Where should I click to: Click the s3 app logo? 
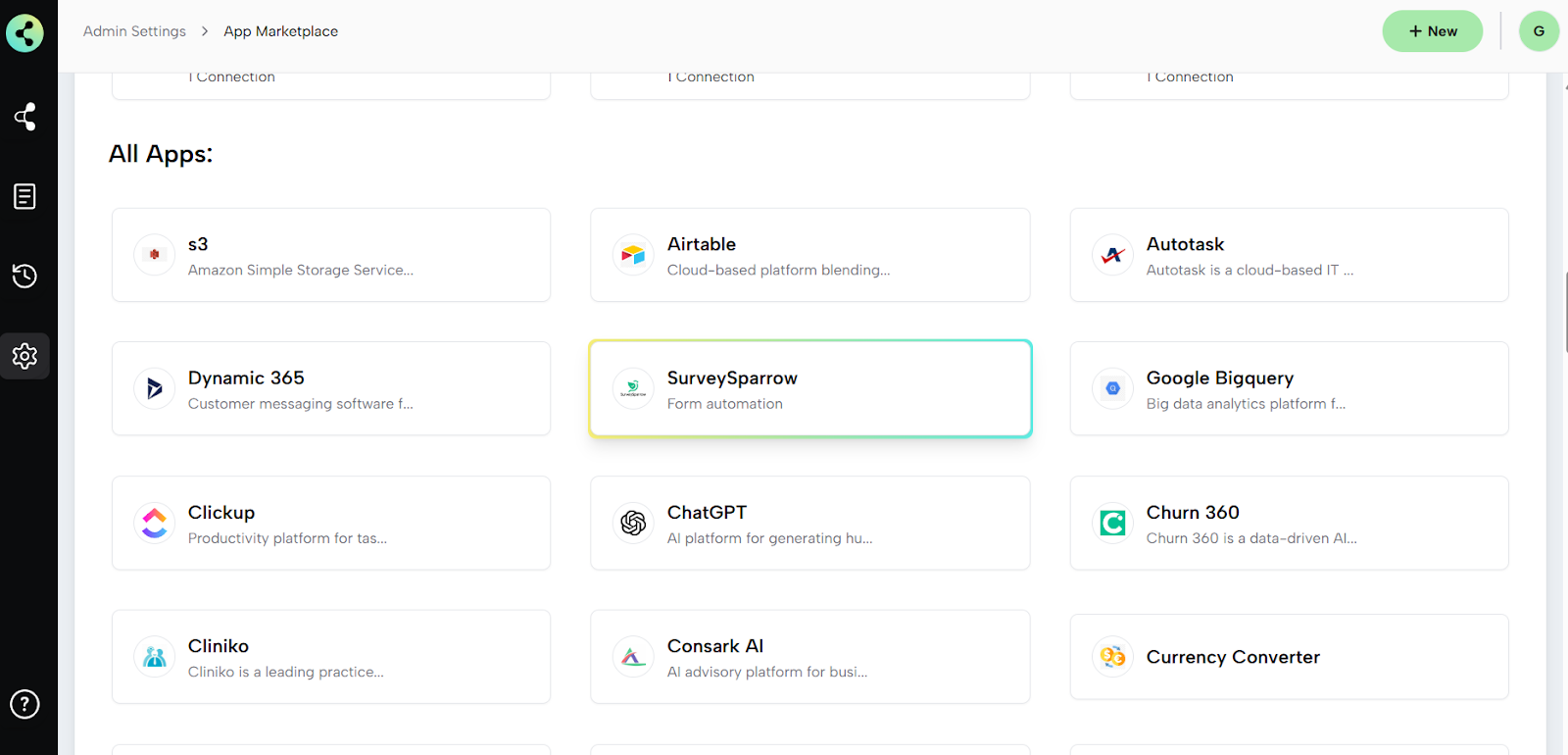click(154, 255)
